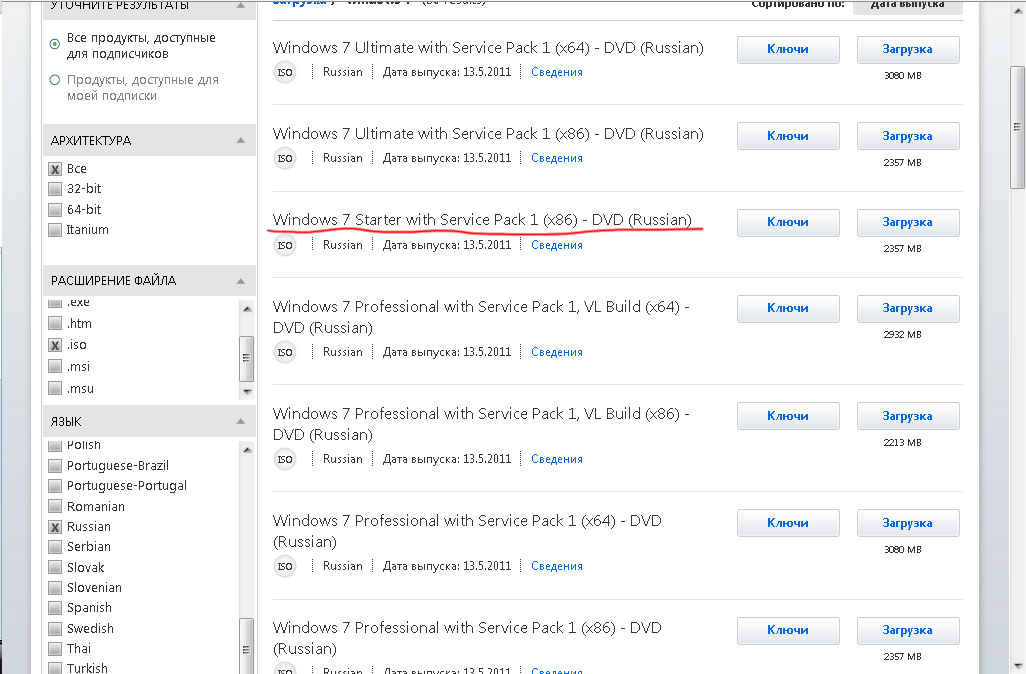This screenshot has width=1026, height=674.
Task: Click ISO icon for Professional VL Build x64
Action: coord(285,352)
